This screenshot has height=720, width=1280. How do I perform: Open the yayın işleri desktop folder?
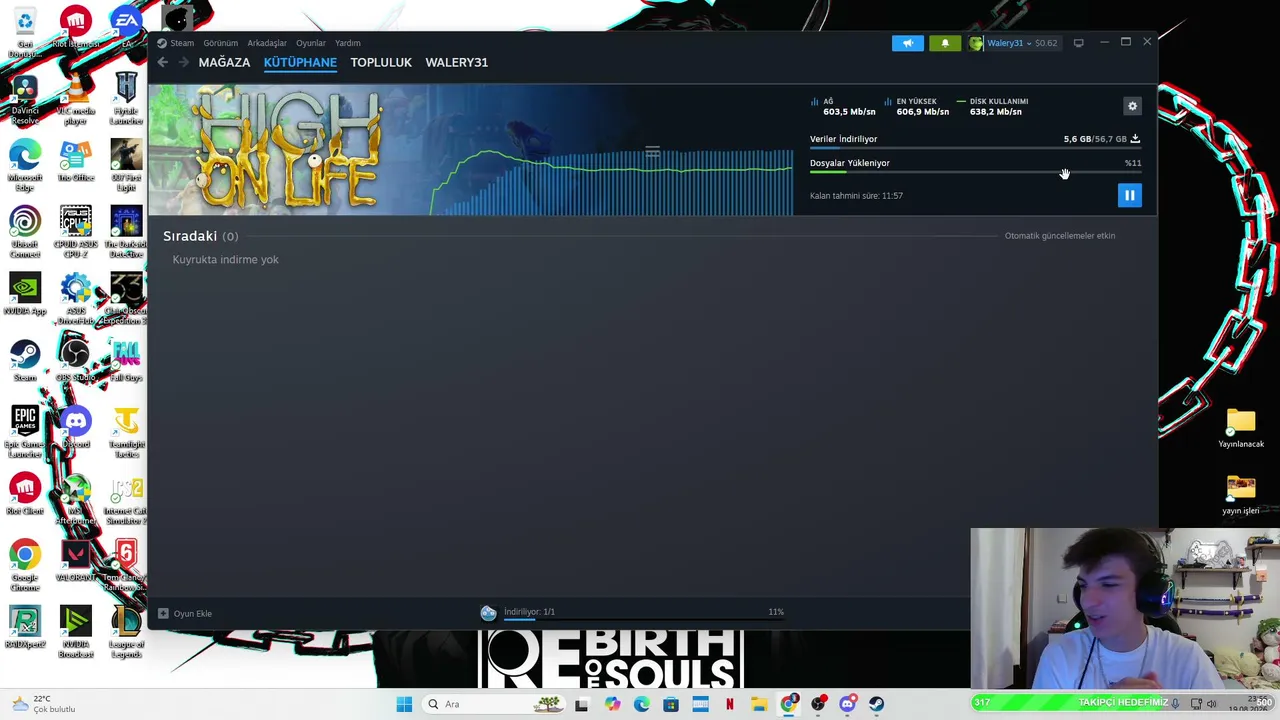coord(1241,495)
